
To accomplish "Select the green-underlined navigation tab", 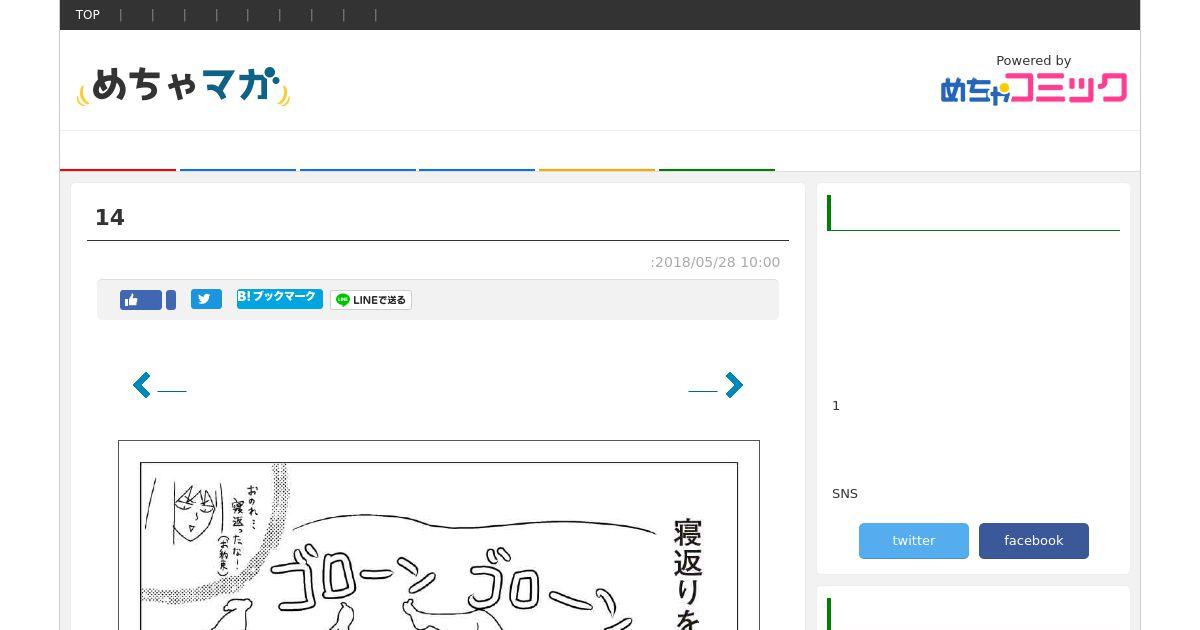I will [x=717, y=152].
